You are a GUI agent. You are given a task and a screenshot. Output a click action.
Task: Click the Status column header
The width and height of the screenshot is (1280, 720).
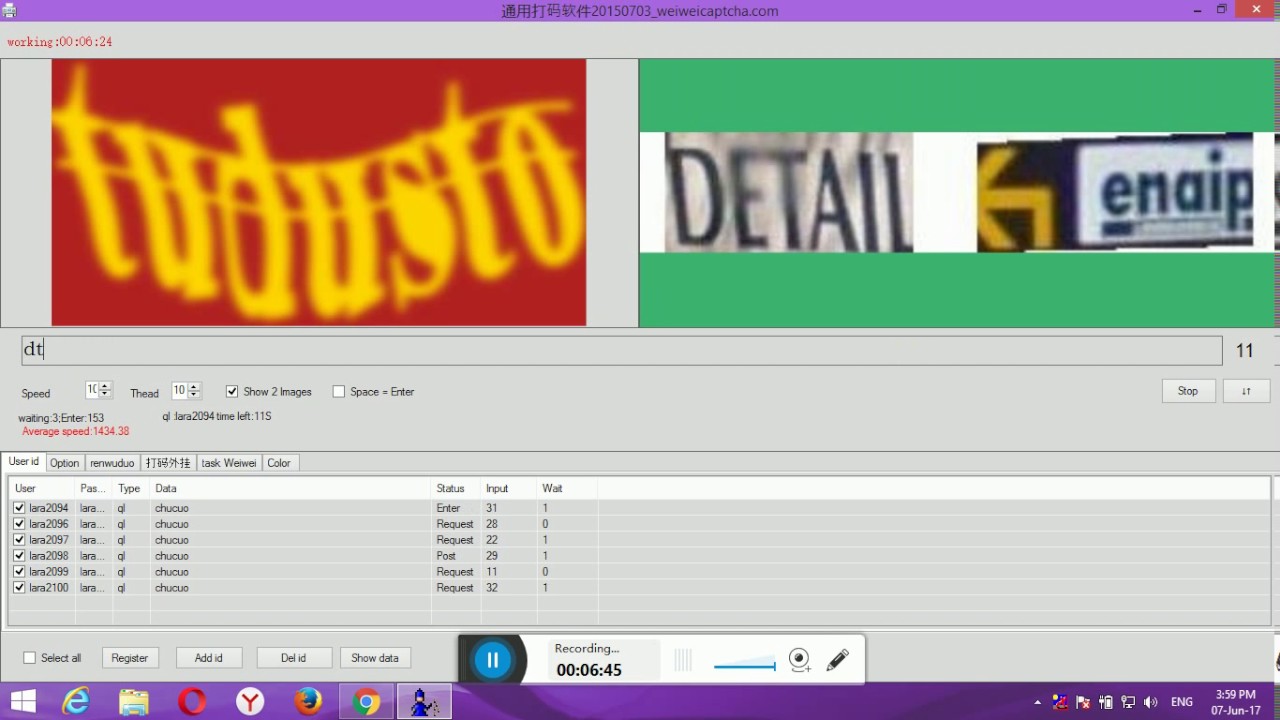click(454, 488)
